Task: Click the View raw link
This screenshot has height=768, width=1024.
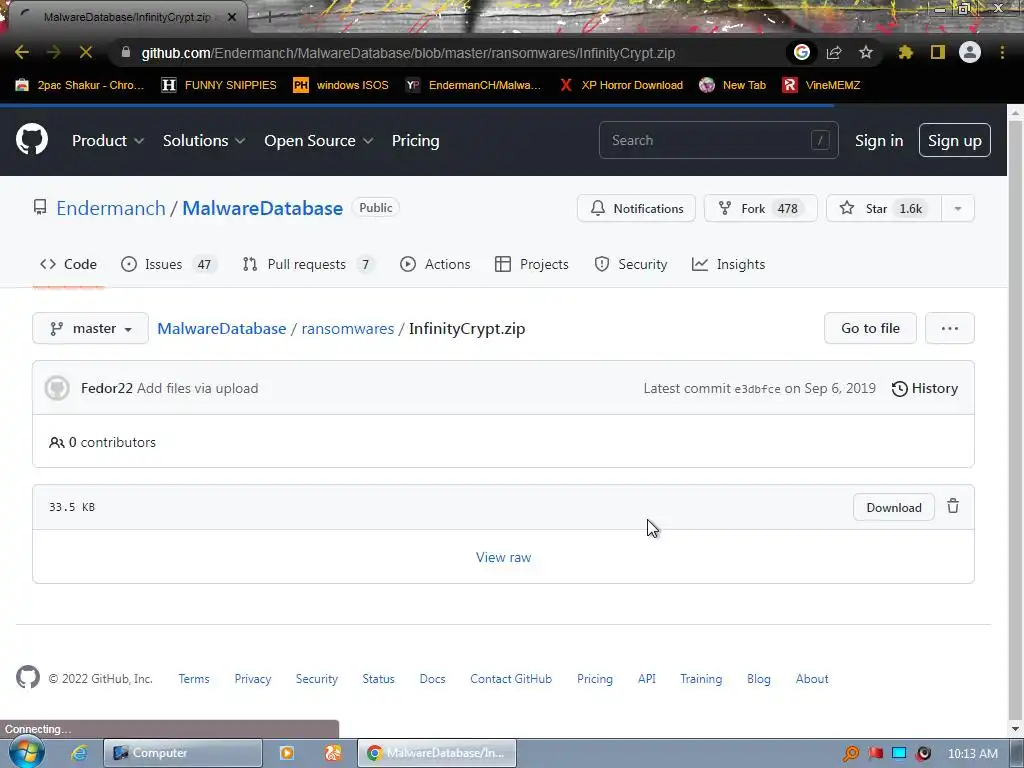Action: pyautogui.click(x=503, y=557)
